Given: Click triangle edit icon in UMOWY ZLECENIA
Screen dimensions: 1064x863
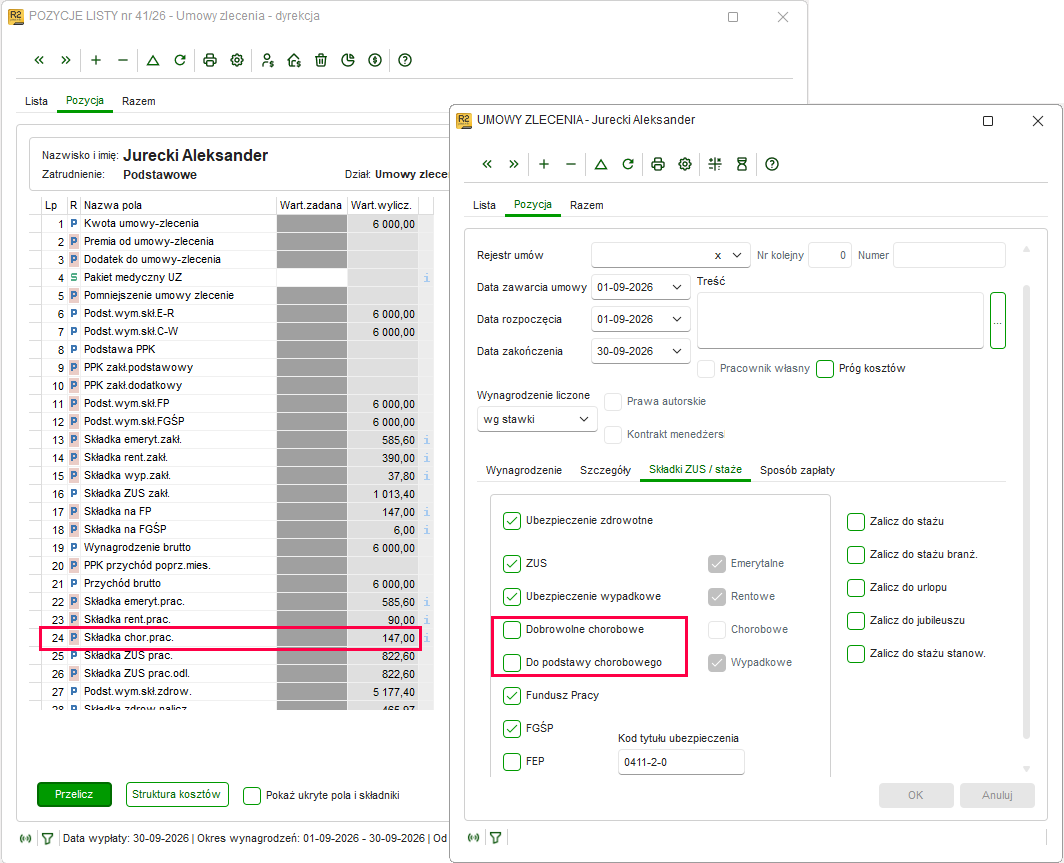Looking at the screenshot, I should 601,164.
